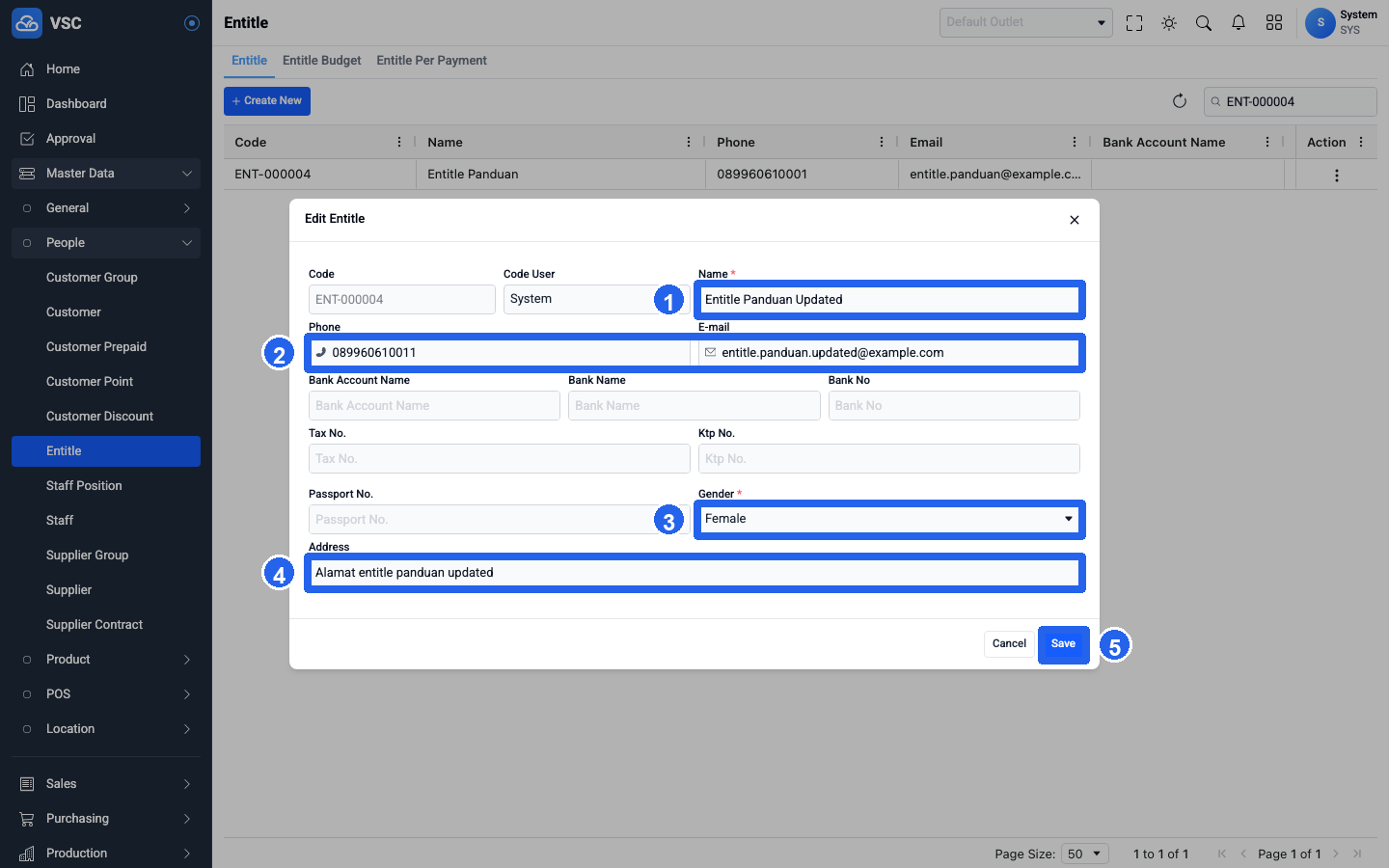Open Action column menu icon
The image size is (1389, 868).
[x=1361, y=142]
